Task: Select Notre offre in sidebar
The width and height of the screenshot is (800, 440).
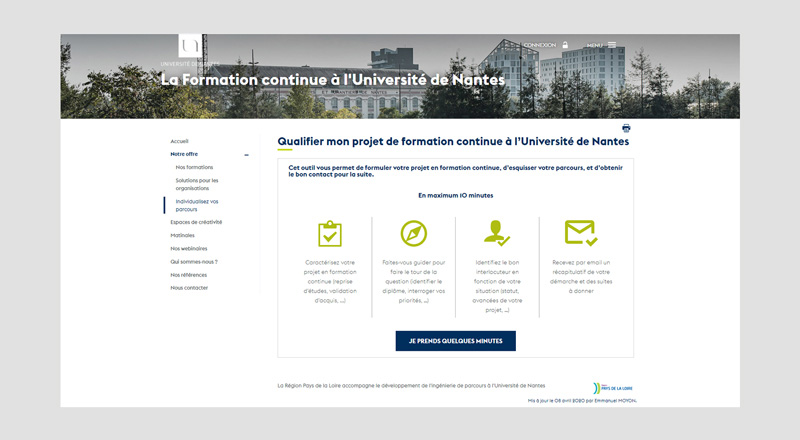Action: click(x=184, y=154)
